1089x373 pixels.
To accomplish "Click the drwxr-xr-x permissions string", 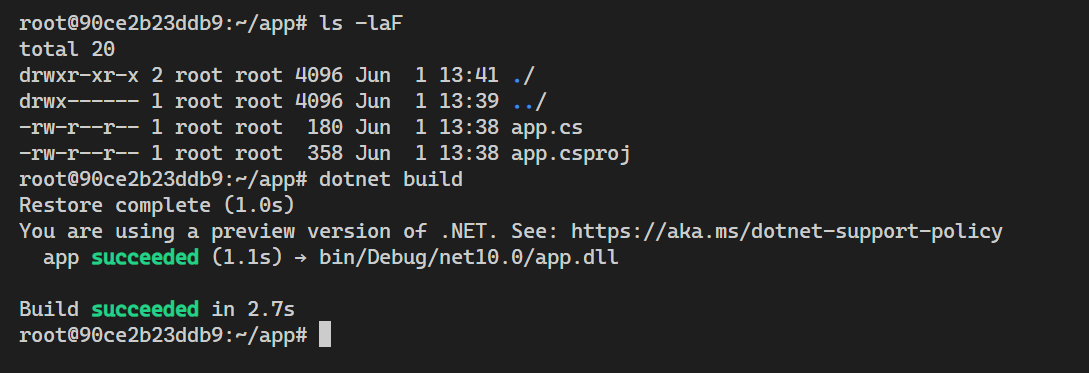I will tap(79, 76).
